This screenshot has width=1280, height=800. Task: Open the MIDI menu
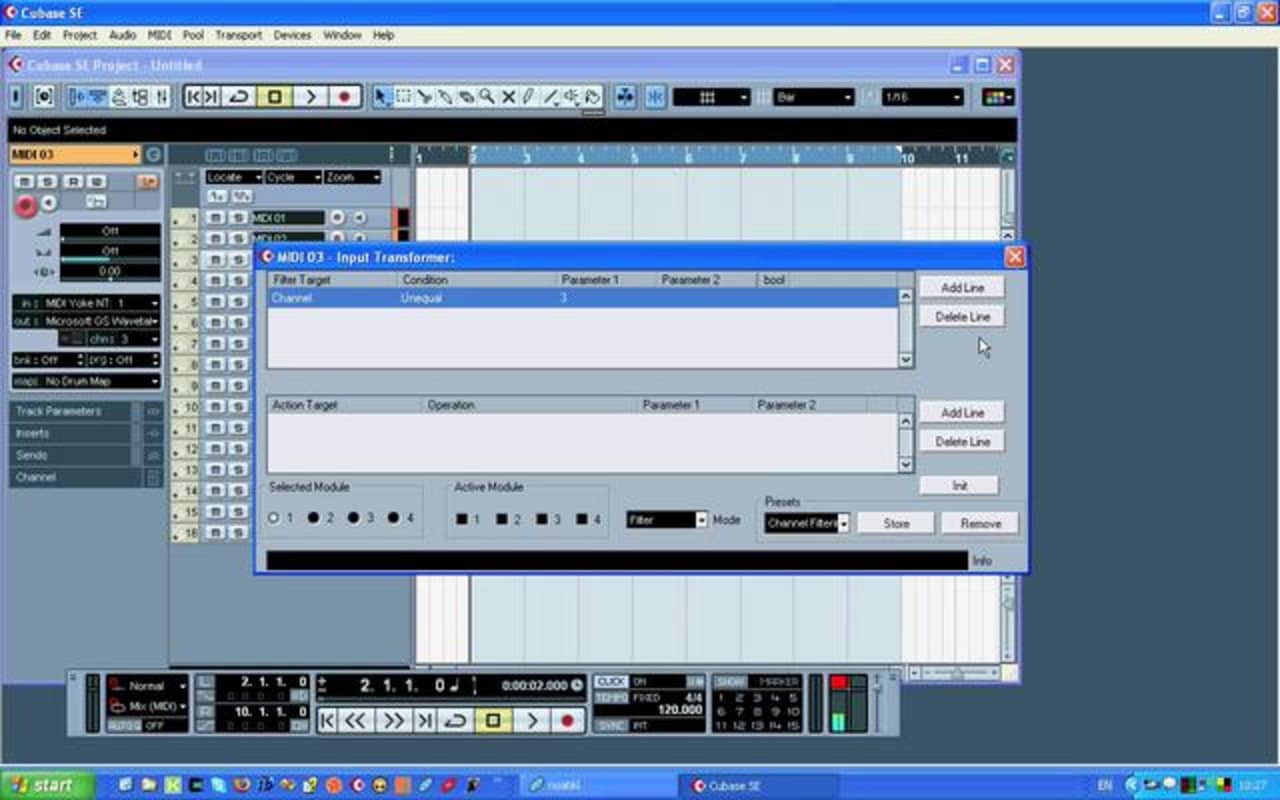click(160, 35)
